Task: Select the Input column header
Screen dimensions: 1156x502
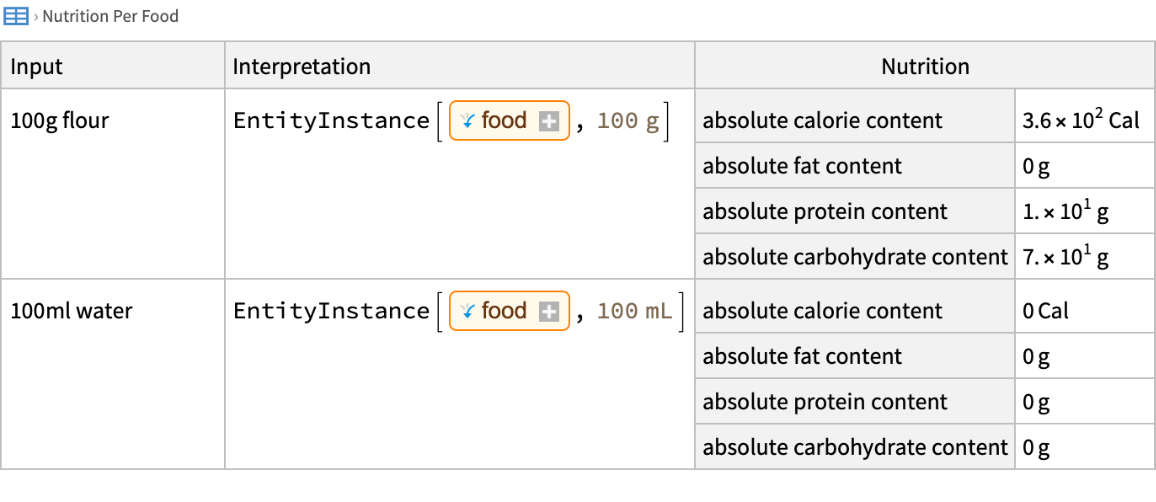Action: [37, 67]
